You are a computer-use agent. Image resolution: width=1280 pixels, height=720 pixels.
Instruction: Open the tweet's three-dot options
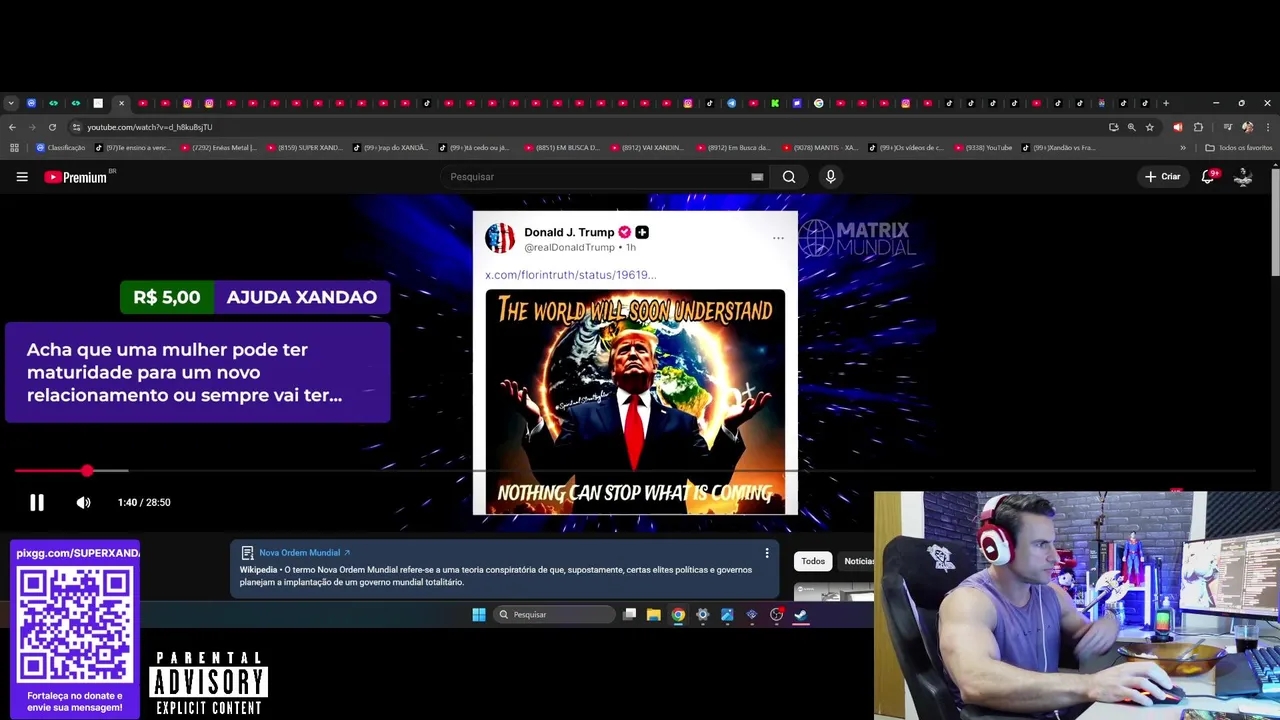click(778, 238)
